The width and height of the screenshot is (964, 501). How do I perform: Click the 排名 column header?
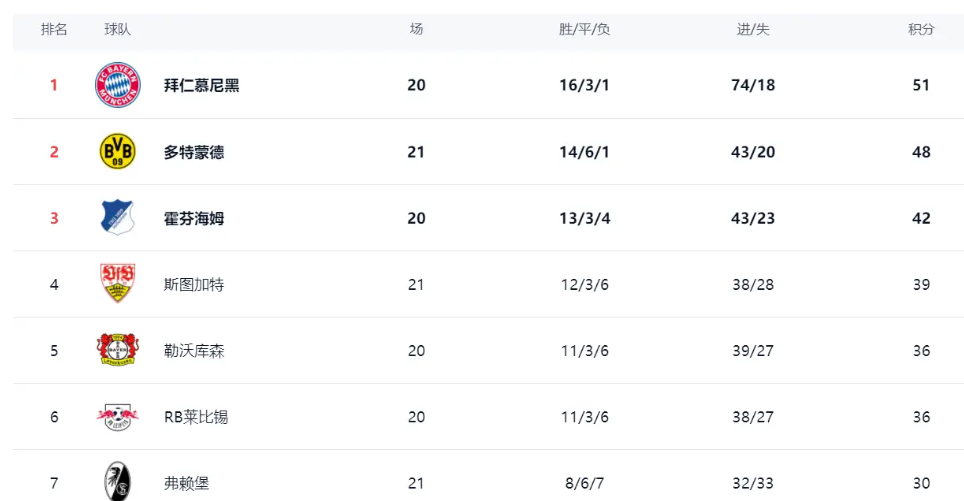54,30
